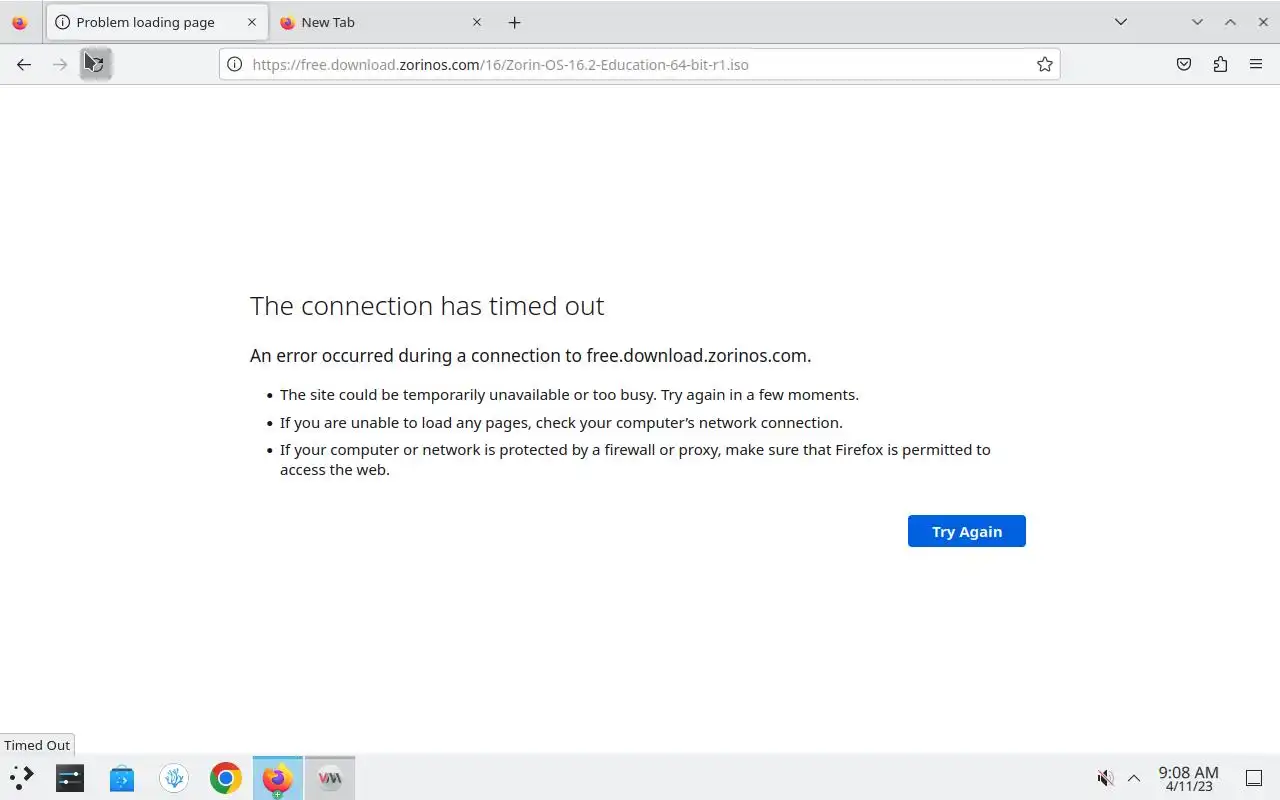Open the blue coral app taskbar icon
The height and width of the screenshot is (800, 1280).
(x=174, y=778)
